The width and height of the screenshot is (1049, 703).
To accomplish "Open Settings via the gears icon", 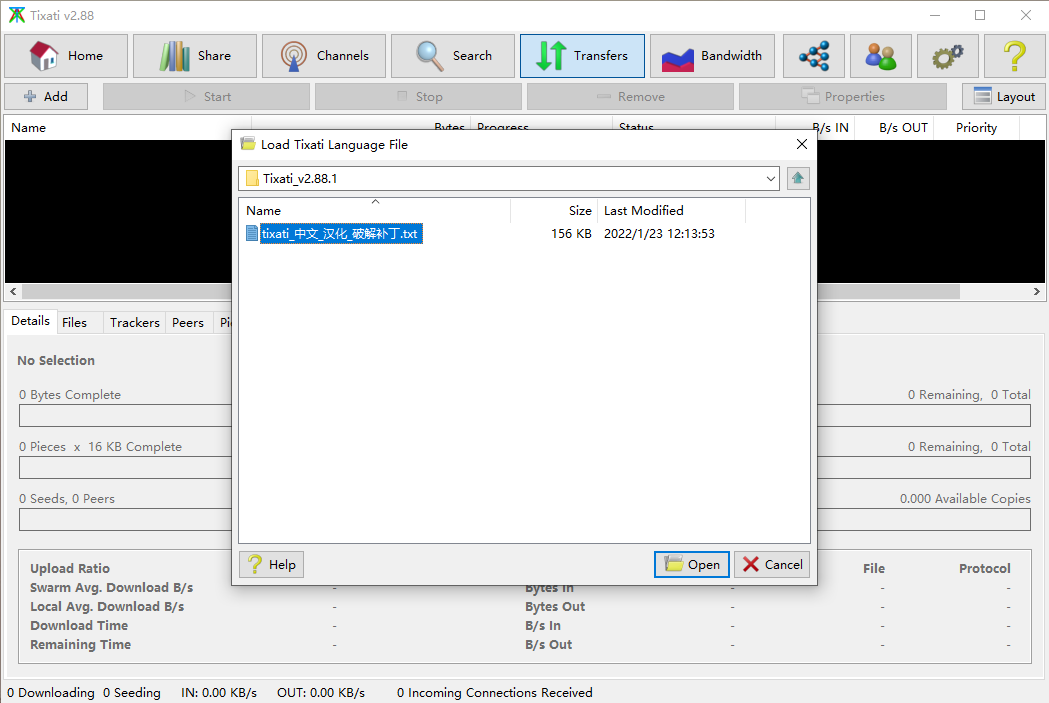I will (947, 56).
